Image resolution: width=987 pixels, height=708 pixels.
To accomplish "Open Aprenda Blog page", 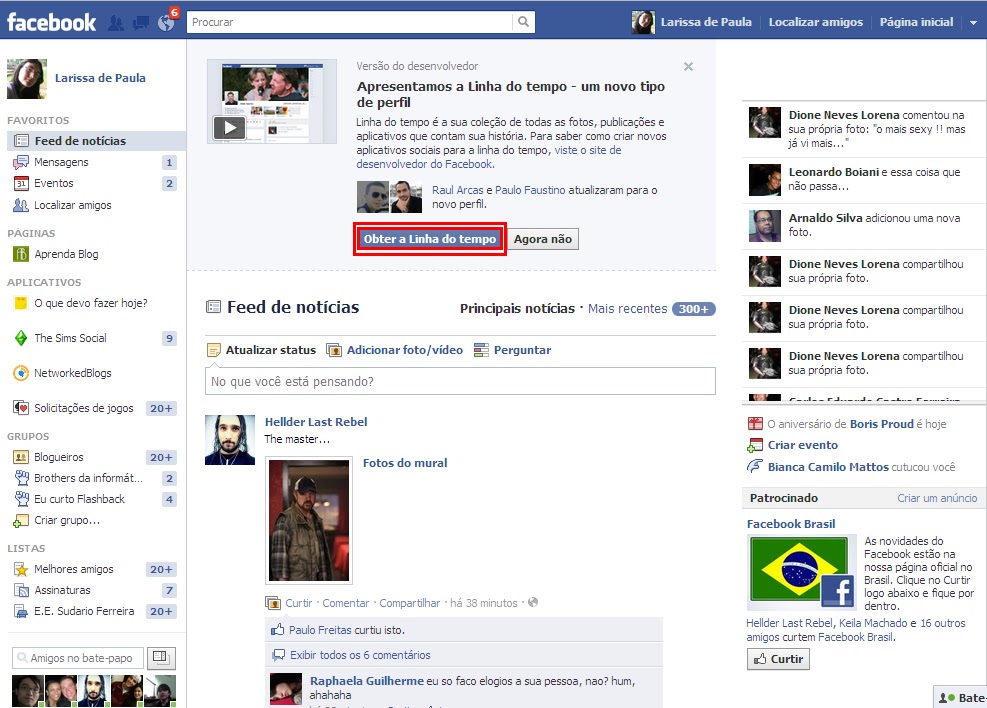I will coord(66,254).
